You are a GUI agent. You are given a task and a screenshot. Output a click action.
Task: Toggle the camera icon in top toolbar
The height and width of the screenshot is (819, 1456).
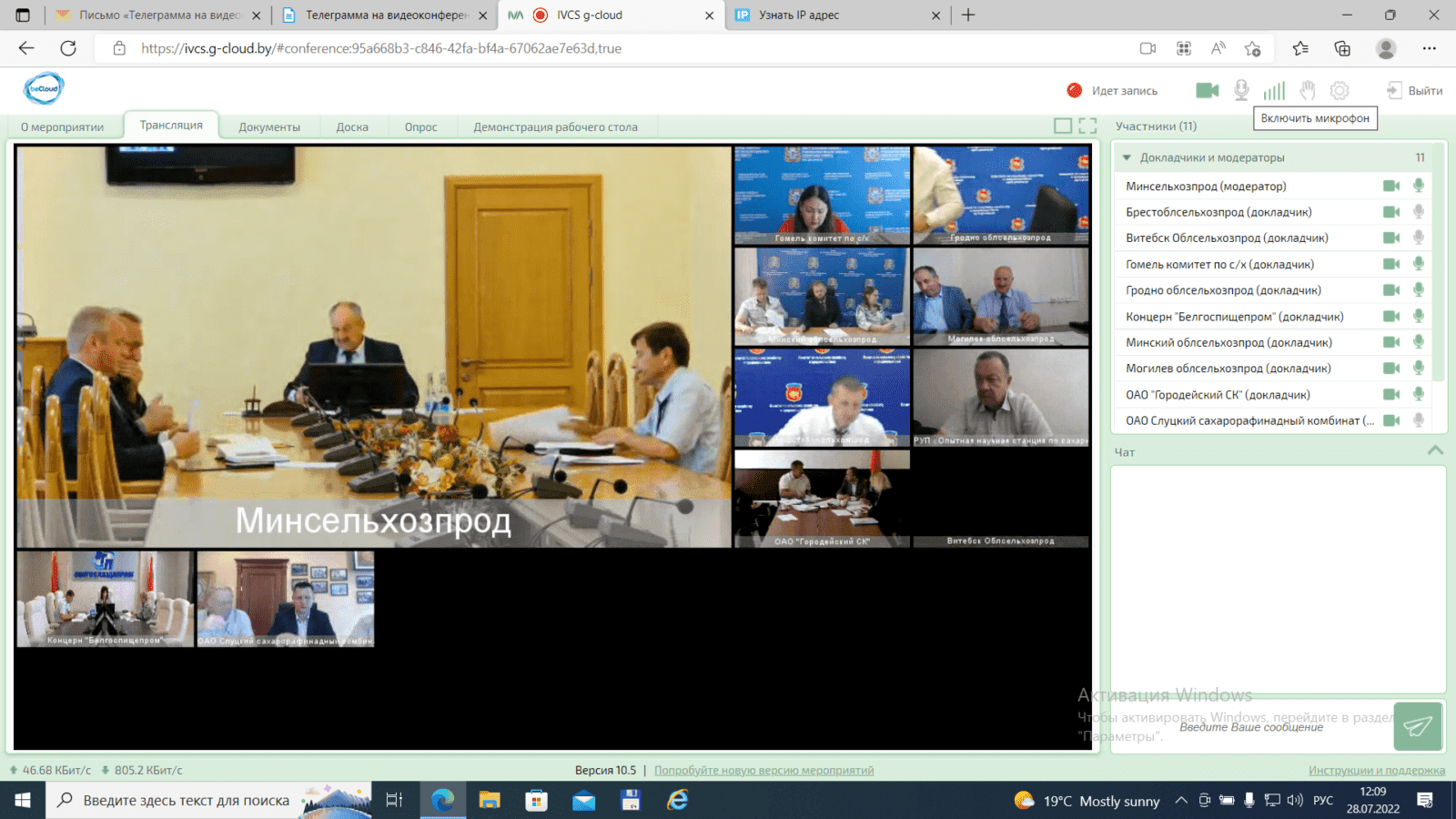pos(1208,90)
